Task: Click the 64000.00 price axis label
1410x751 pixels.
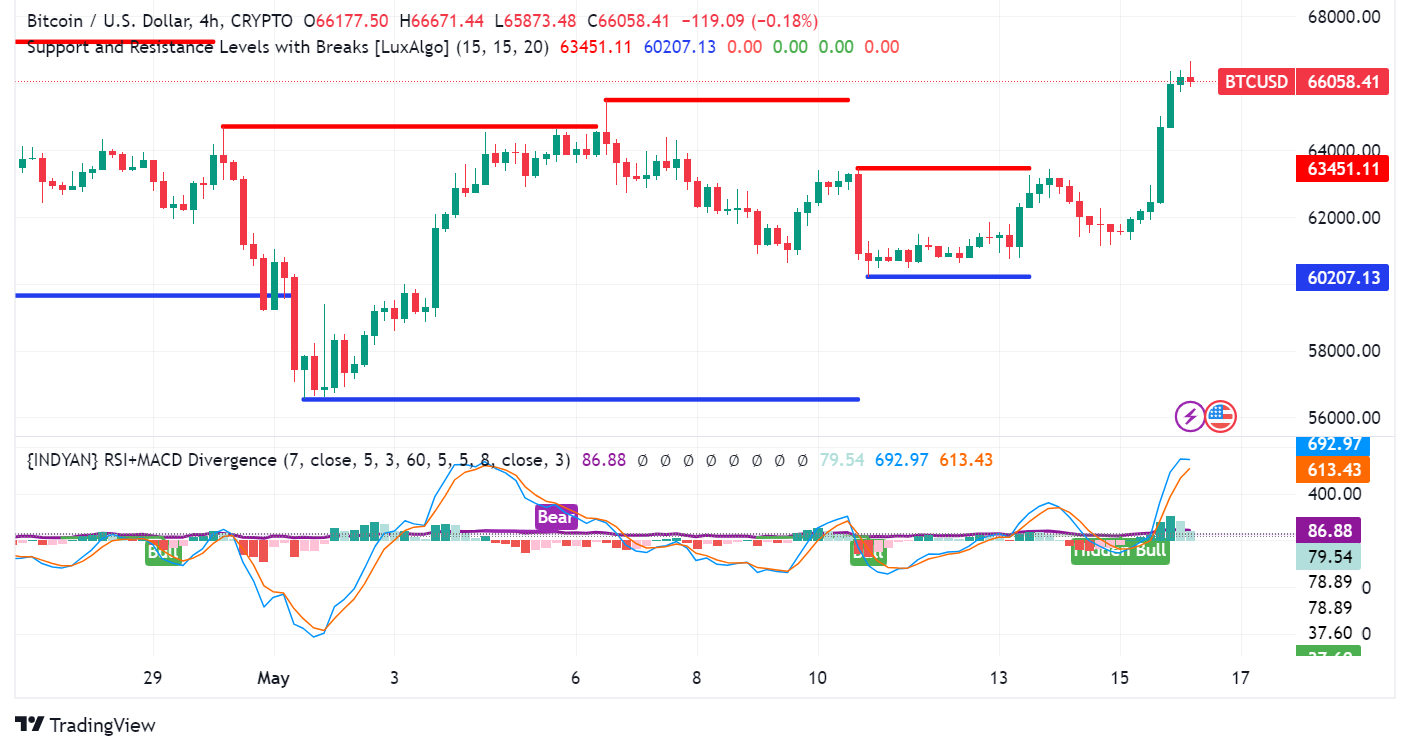Action: [x=1344, y=150]
